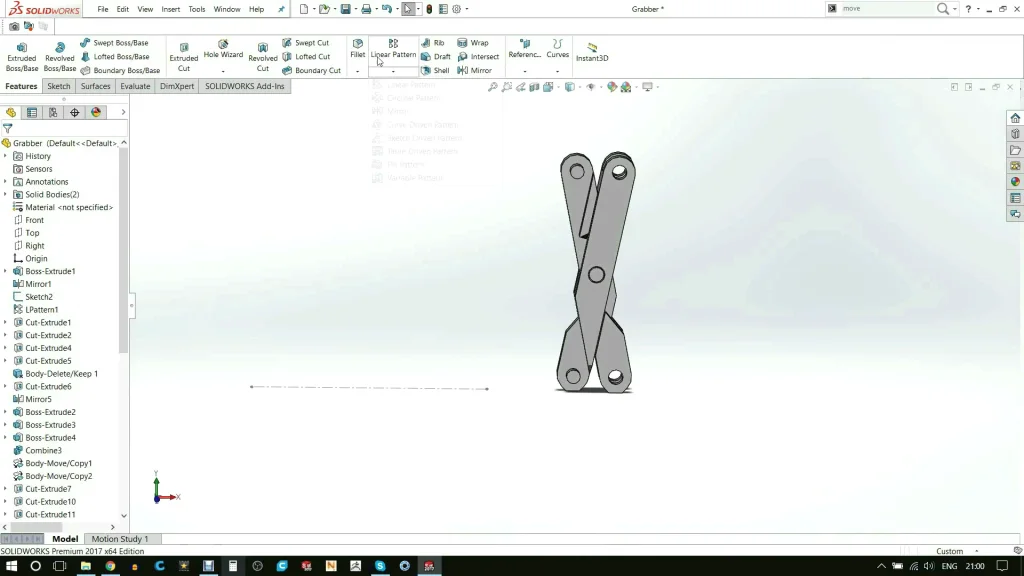This screenshot has width=1024, height=576.
Task: Select the Revolved Boss/Base tool
Action: coord(59,57)
